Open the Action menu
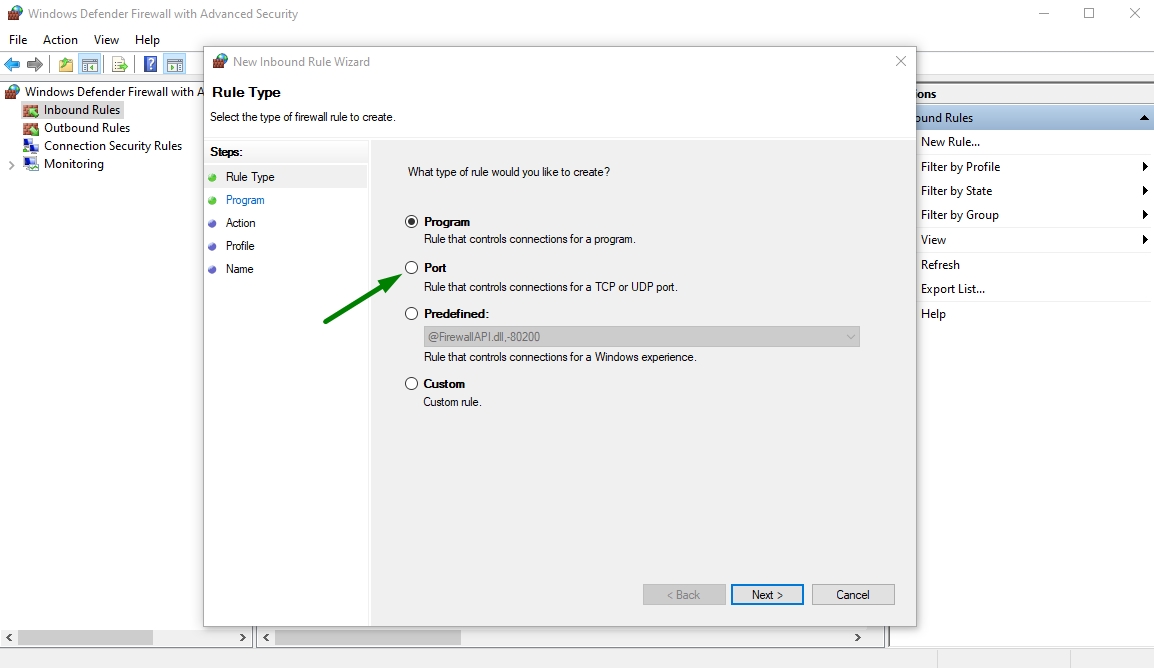 (60, 40)
